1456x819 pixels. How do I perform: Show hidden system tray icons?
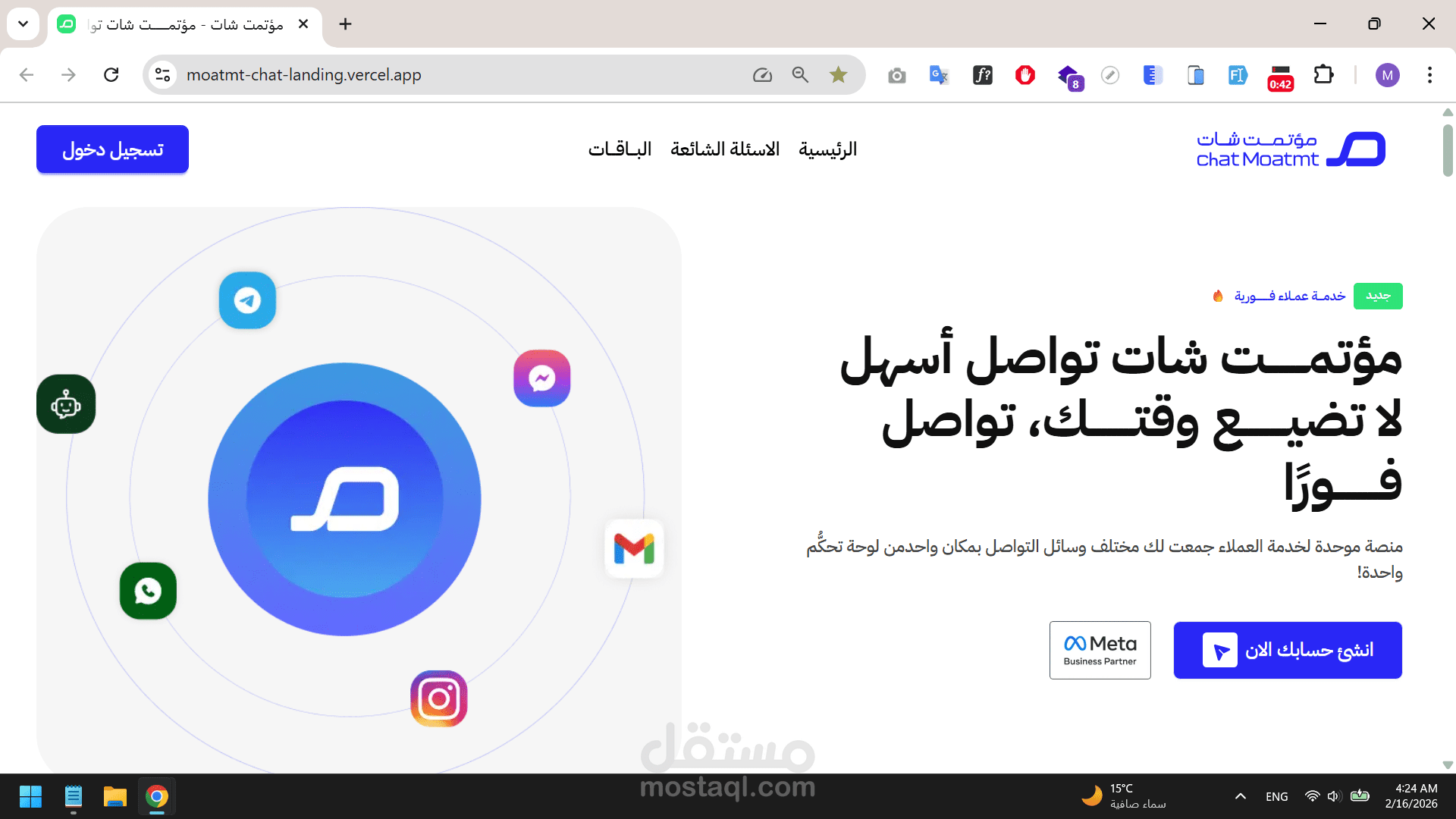pyautogui.click(x=1241, y=796)
